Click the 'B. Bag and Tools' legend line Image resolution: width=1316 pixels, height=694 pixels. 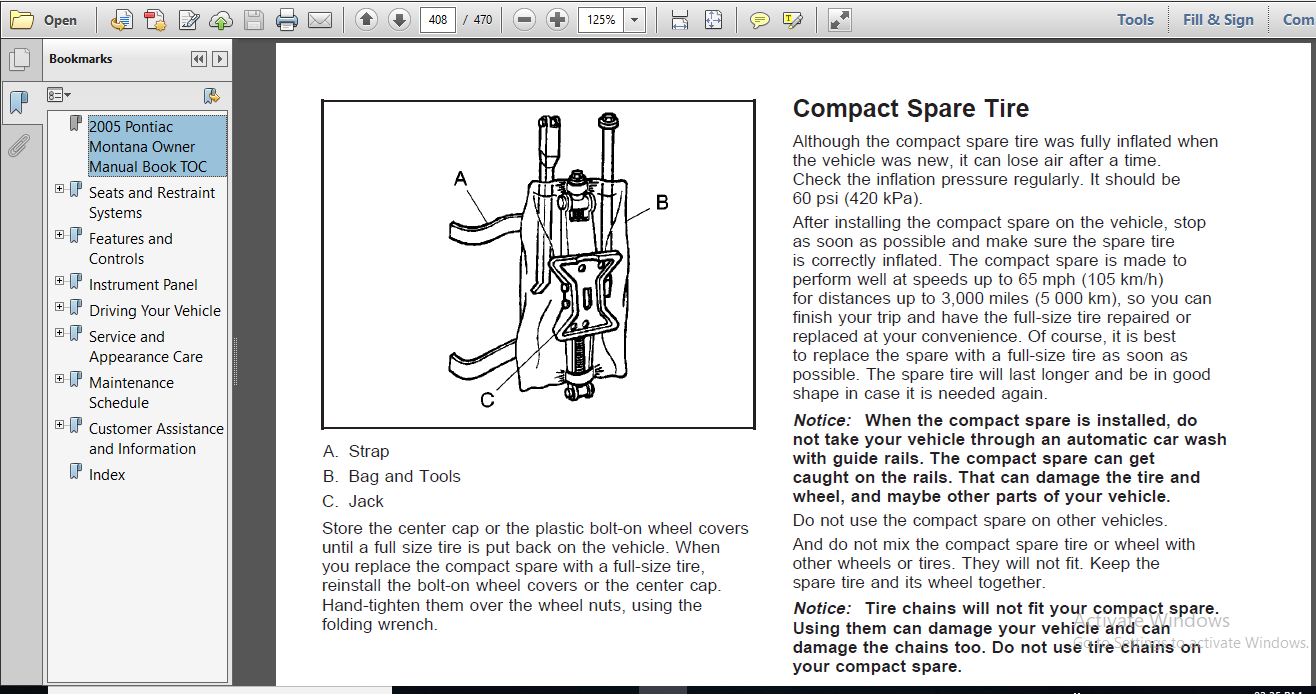pos(391,477)
